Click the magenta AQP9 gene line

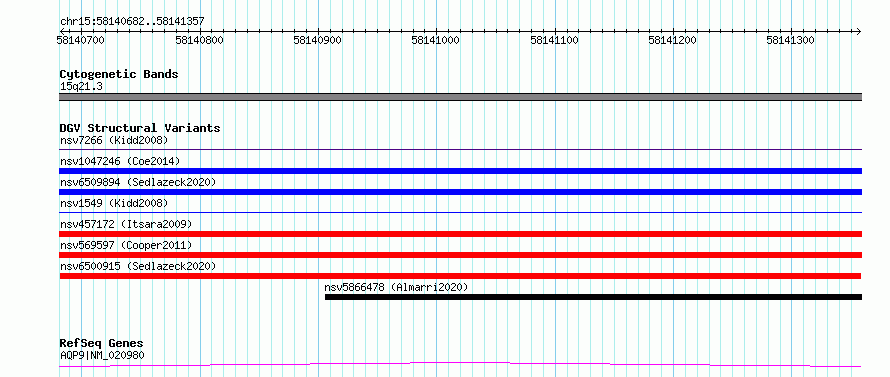(460, 365)
